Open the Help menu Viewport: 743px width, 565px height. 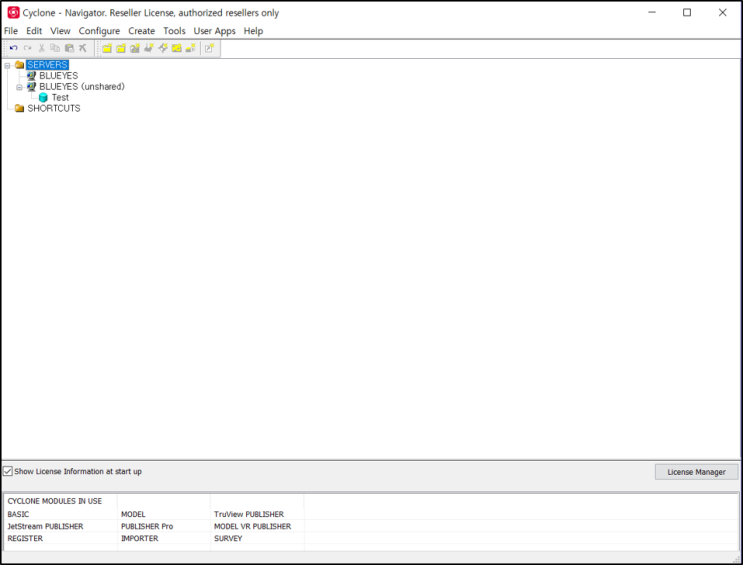(253, 31)
